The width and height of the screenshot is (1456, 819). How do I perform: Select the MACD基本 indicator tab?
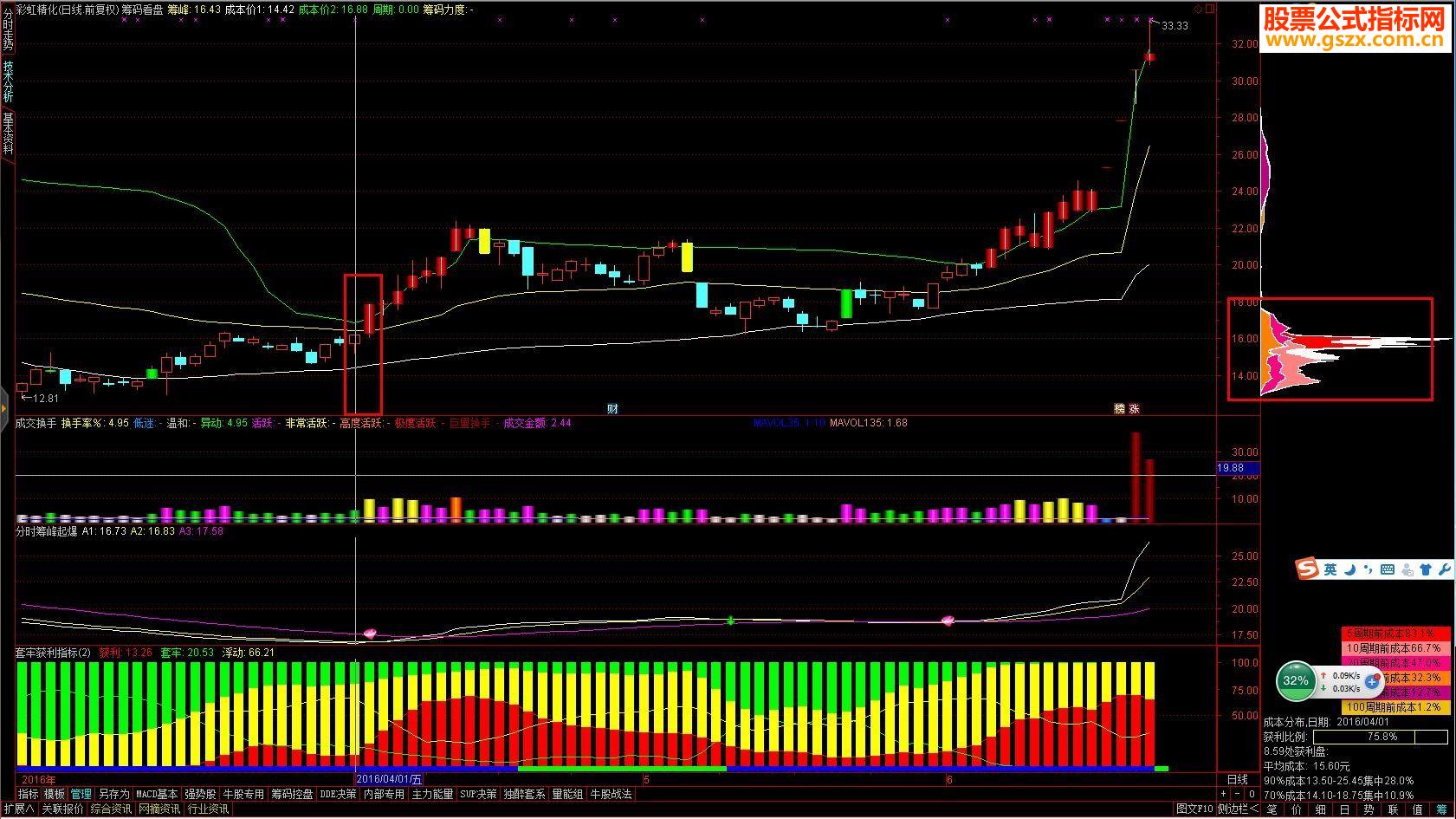[157, 794]
